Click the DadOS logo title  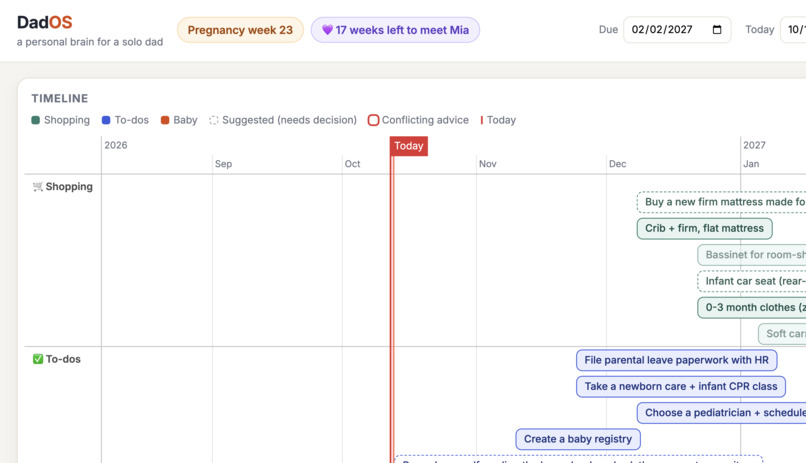[x=45, y=22]
